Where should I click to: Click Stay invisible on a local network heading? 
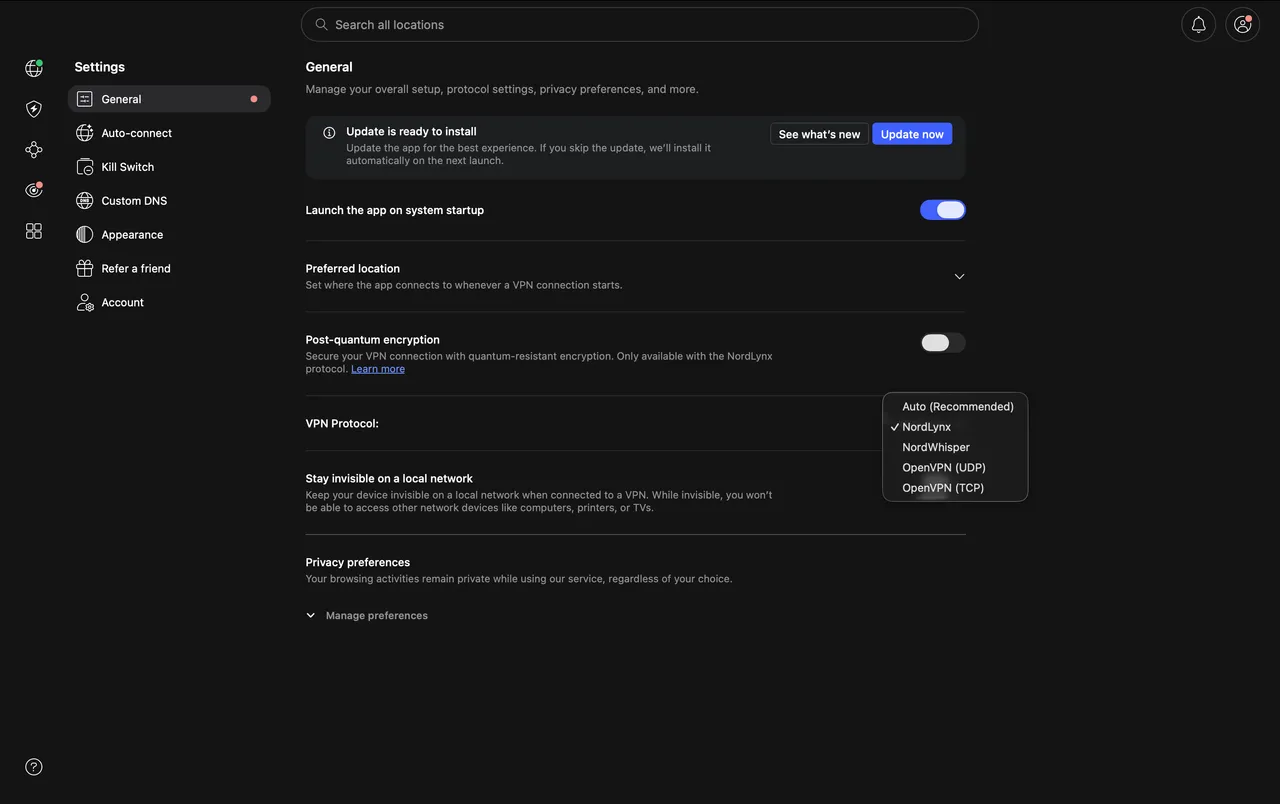pyautogui.click(x=389, y=479)
